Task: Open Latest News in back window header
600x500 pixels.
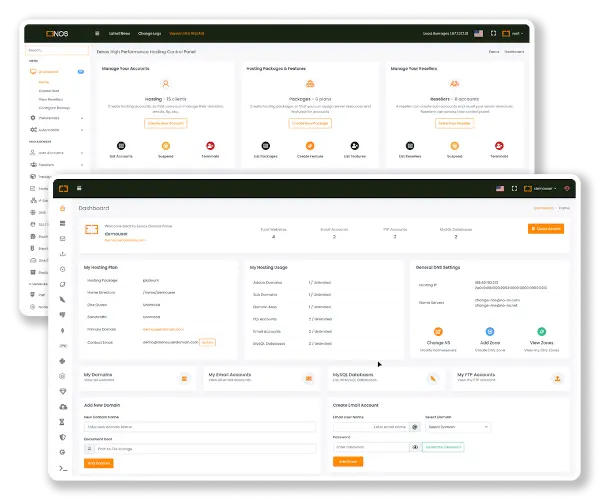Action: point(119,34)
